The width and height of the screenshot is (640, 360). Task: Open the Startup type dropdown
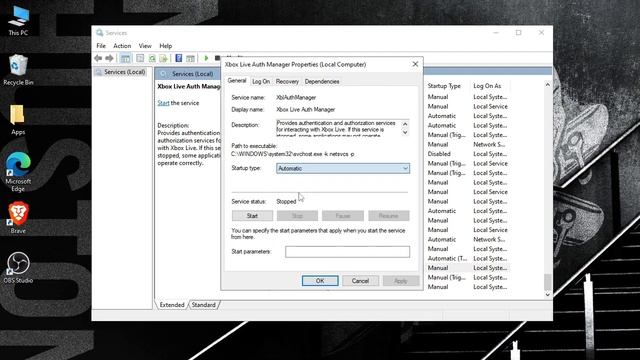coord(343,168)
